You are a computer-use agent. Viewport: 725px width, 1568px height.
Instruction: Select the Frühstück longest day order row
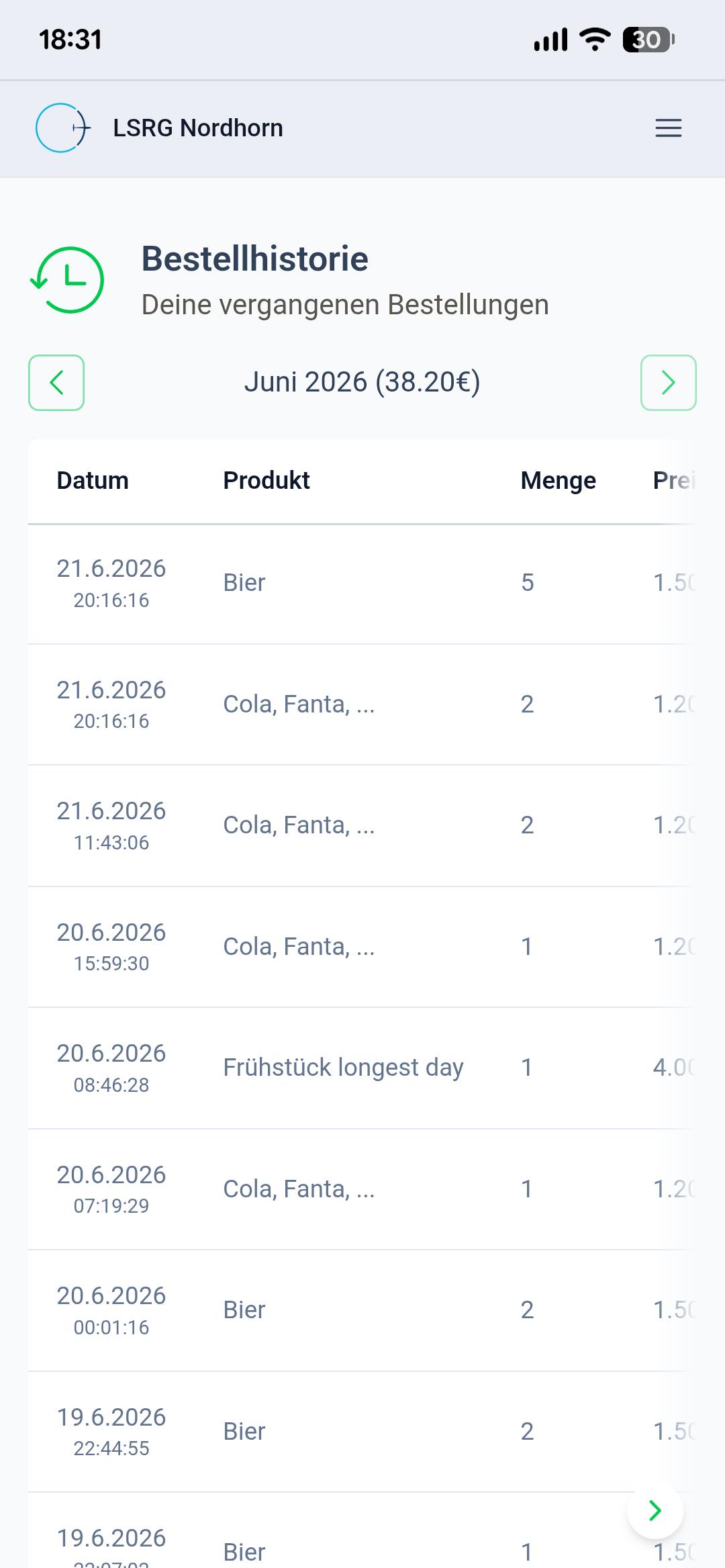(x=362, y=1068)
